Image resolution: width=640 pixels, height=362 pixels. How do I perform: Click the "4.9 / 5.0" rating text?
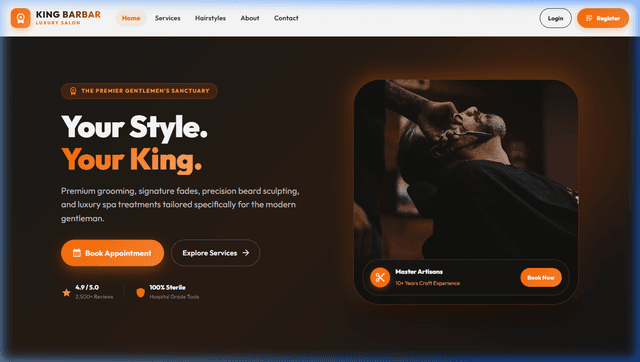87,287
